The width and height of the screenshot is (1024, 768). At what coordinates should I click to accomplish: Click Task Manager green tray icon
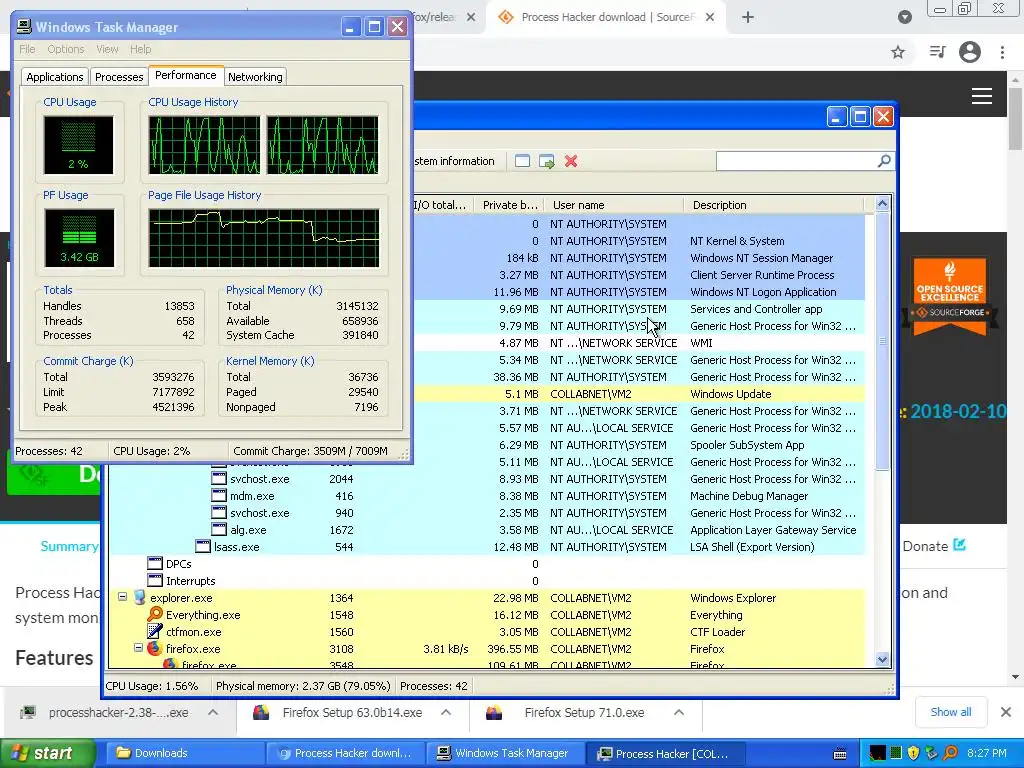[896, 753]
